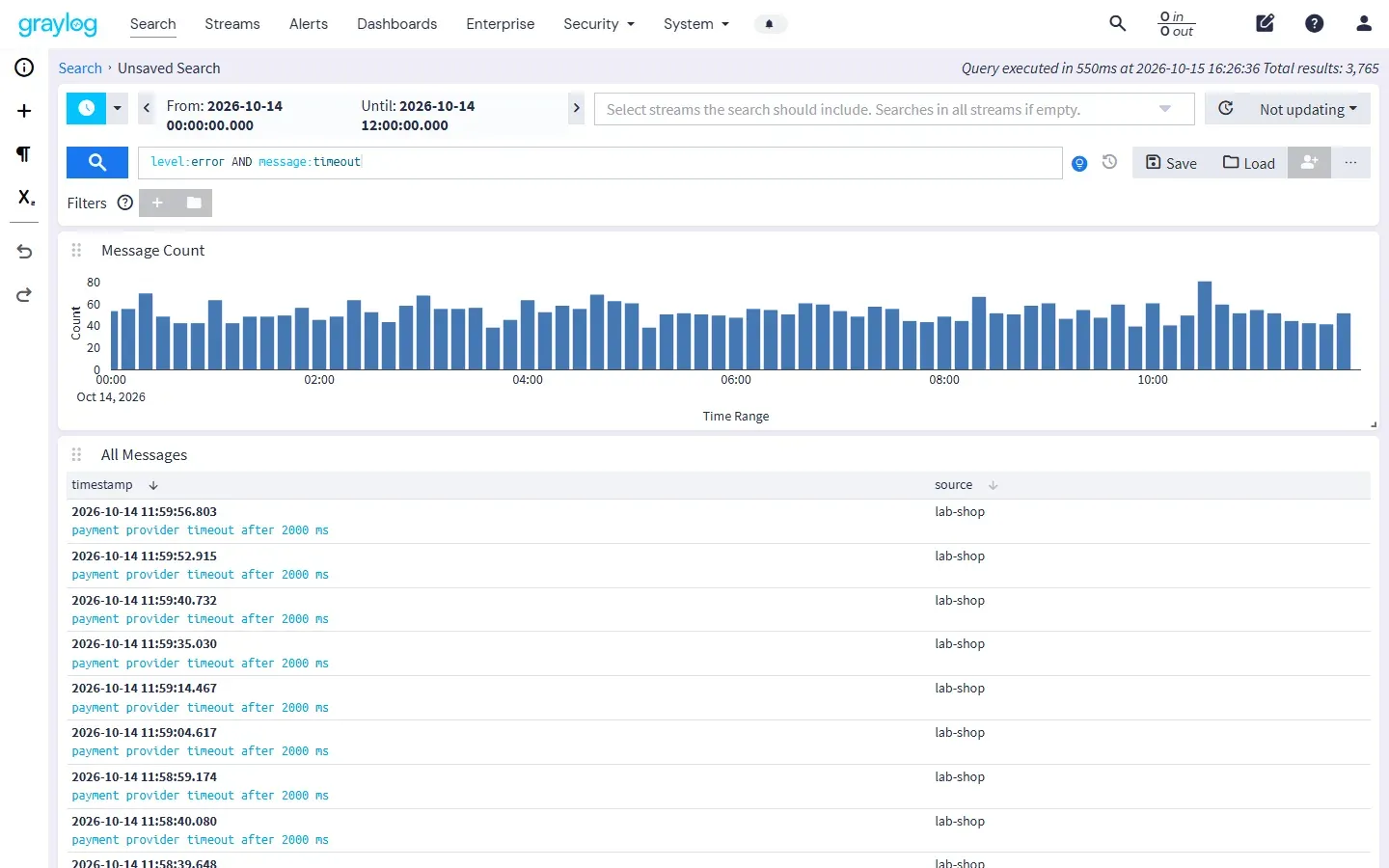The height and width of the screenshot is (868, 1389).
Task: Open the System menu
Action: coord(696,24)
